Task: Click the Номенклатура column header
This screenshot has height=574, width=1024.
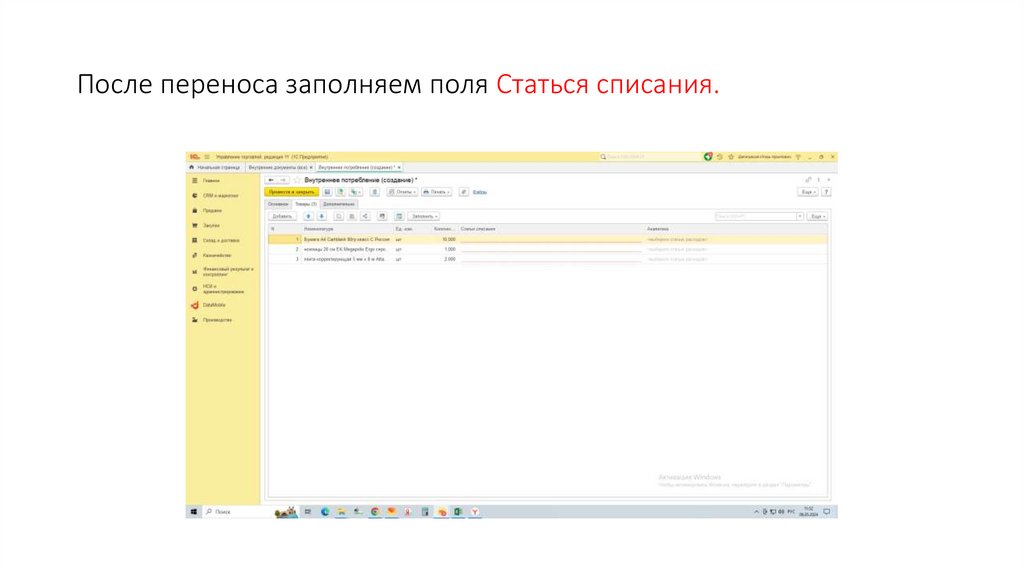Action: click(347, 229)
